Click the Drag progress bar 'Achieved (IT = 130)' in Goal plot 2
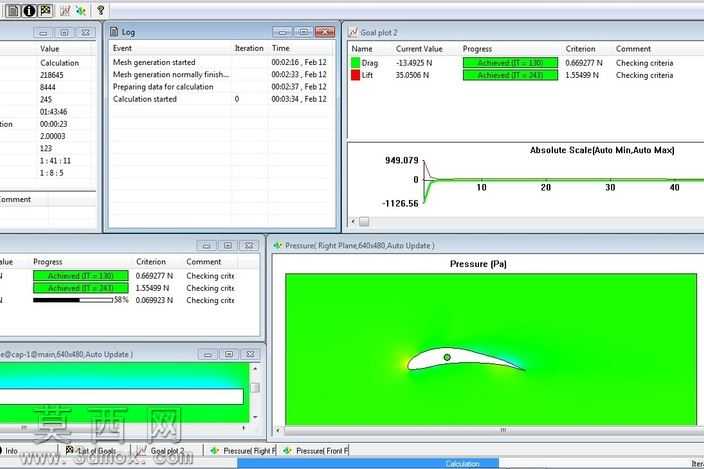This screenshot has height=469, width=704. click(x=510, y=63)
